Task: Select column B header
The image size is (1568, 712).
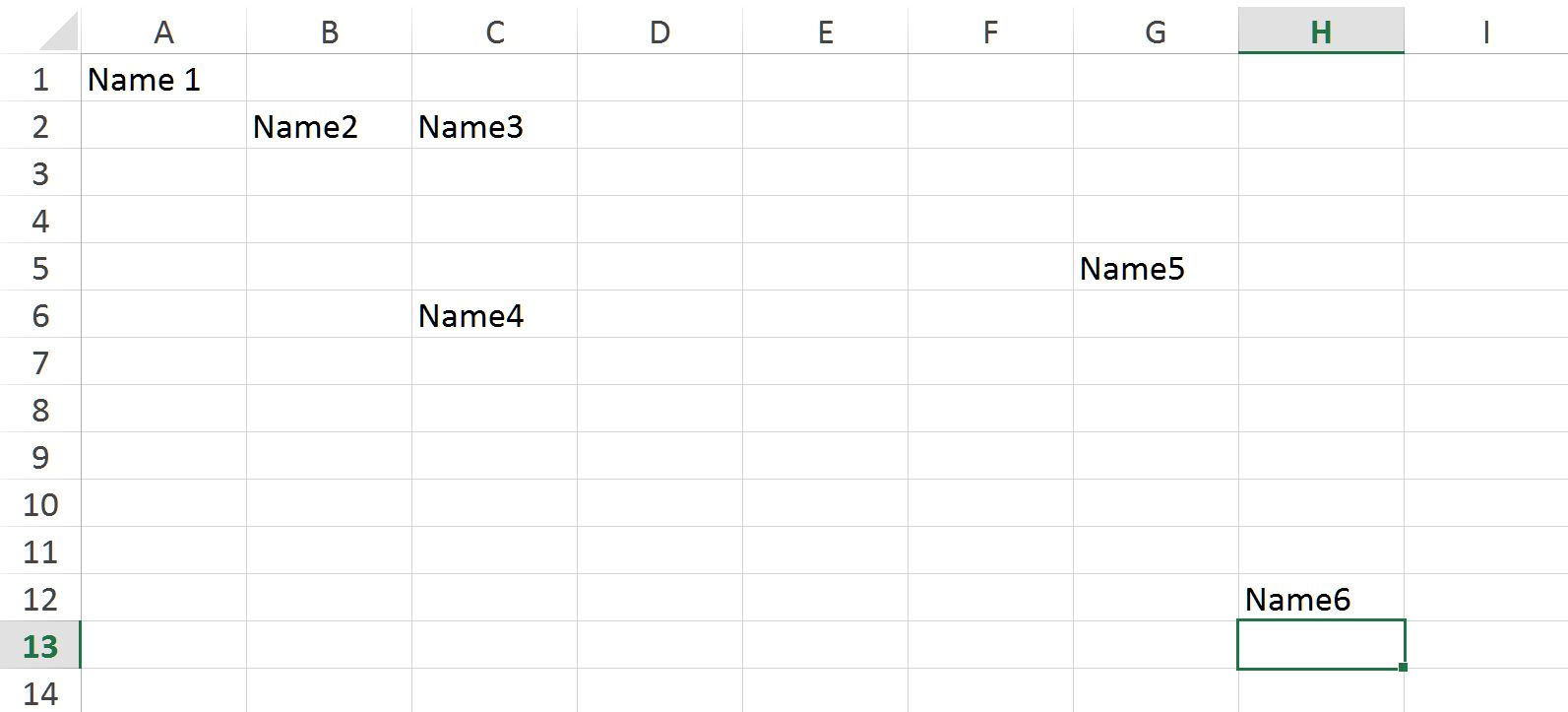Action: (x=329, y=32)
